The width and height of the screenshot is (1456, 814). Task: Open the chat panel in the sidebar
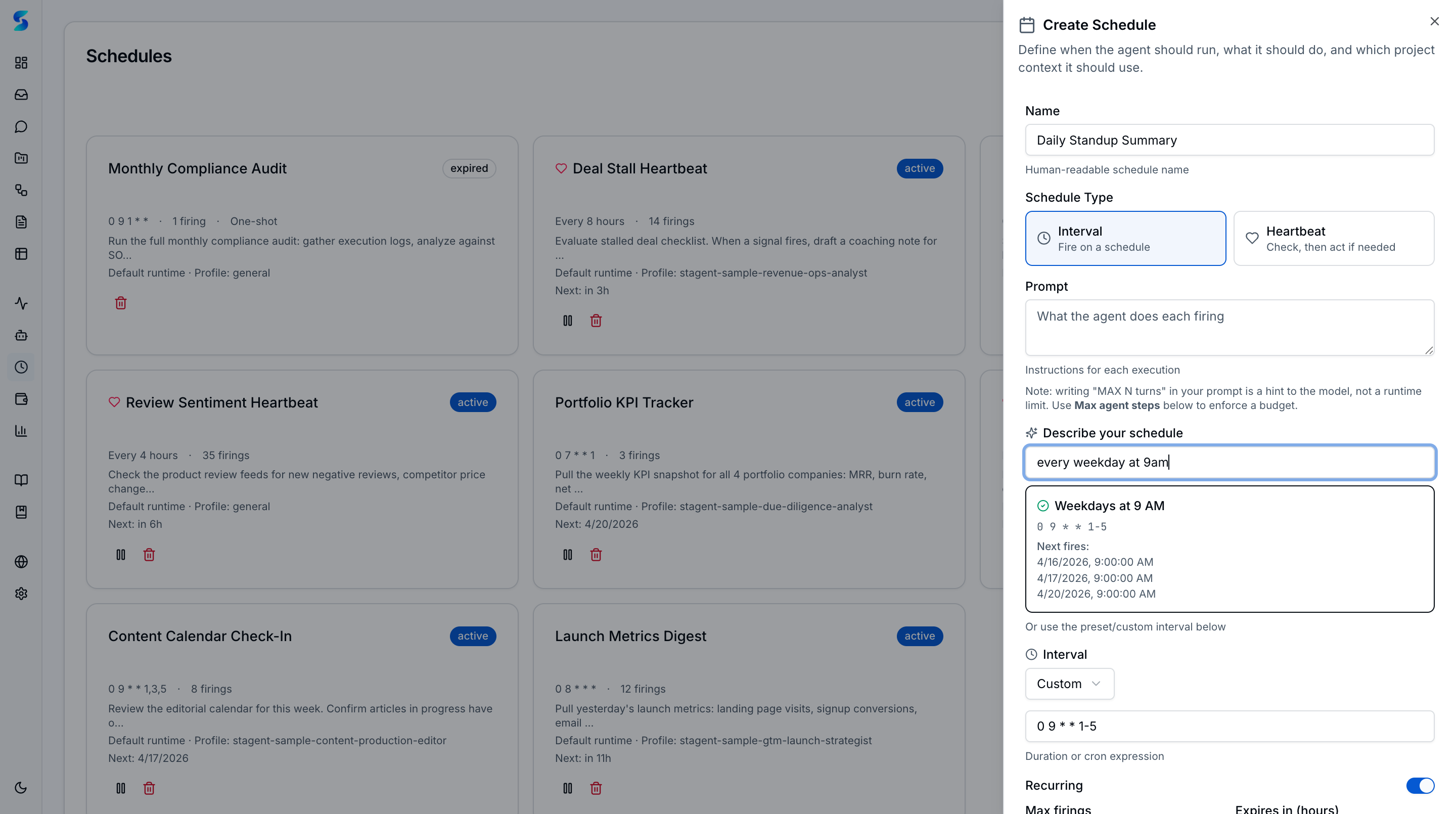[21, 126]
